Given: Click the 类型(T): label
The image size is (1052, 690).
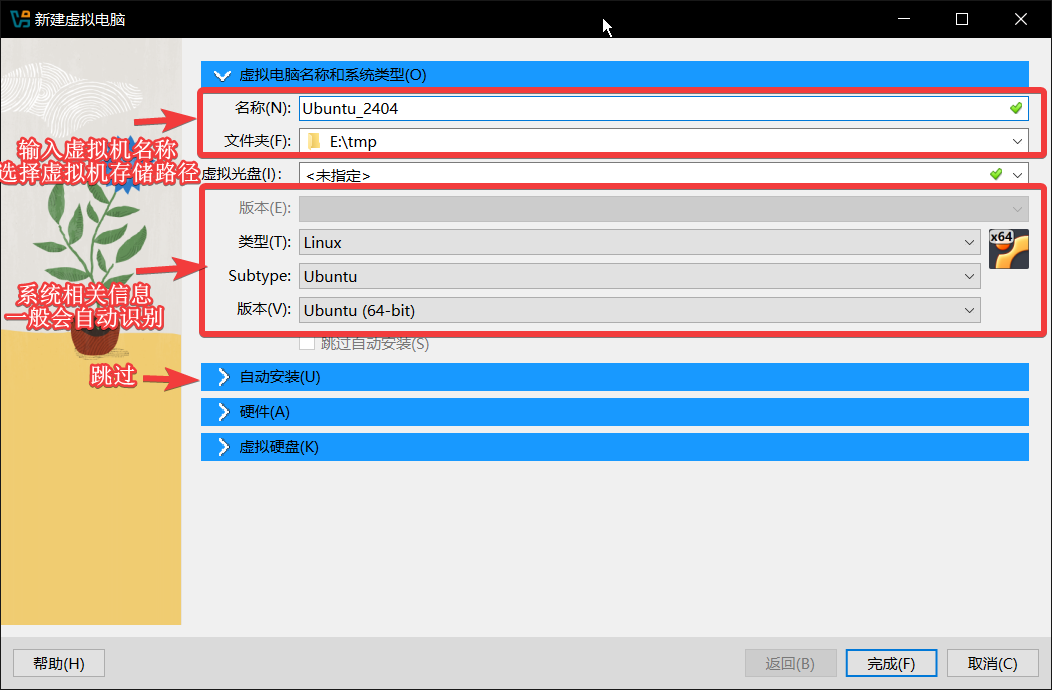Looking at the screenshot, I should [264, 242].
